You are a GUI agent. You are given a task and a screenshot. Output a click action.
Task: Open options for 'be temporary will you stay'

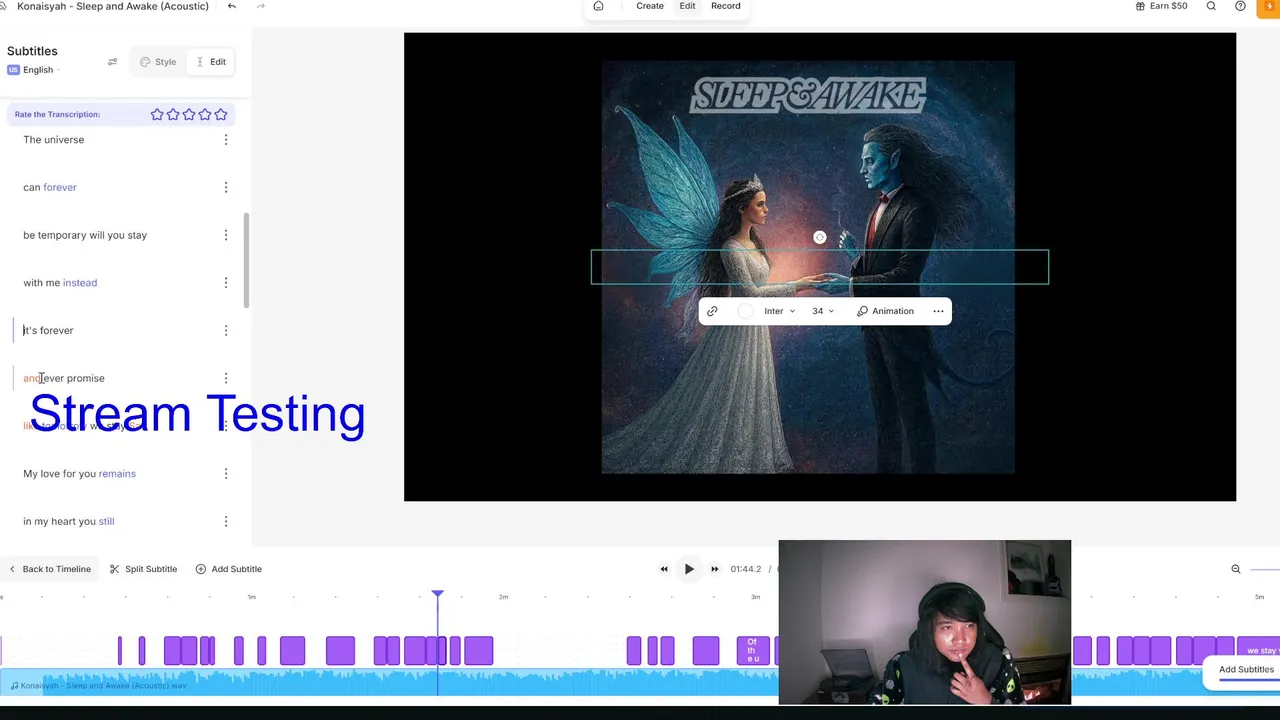(226, 235)
